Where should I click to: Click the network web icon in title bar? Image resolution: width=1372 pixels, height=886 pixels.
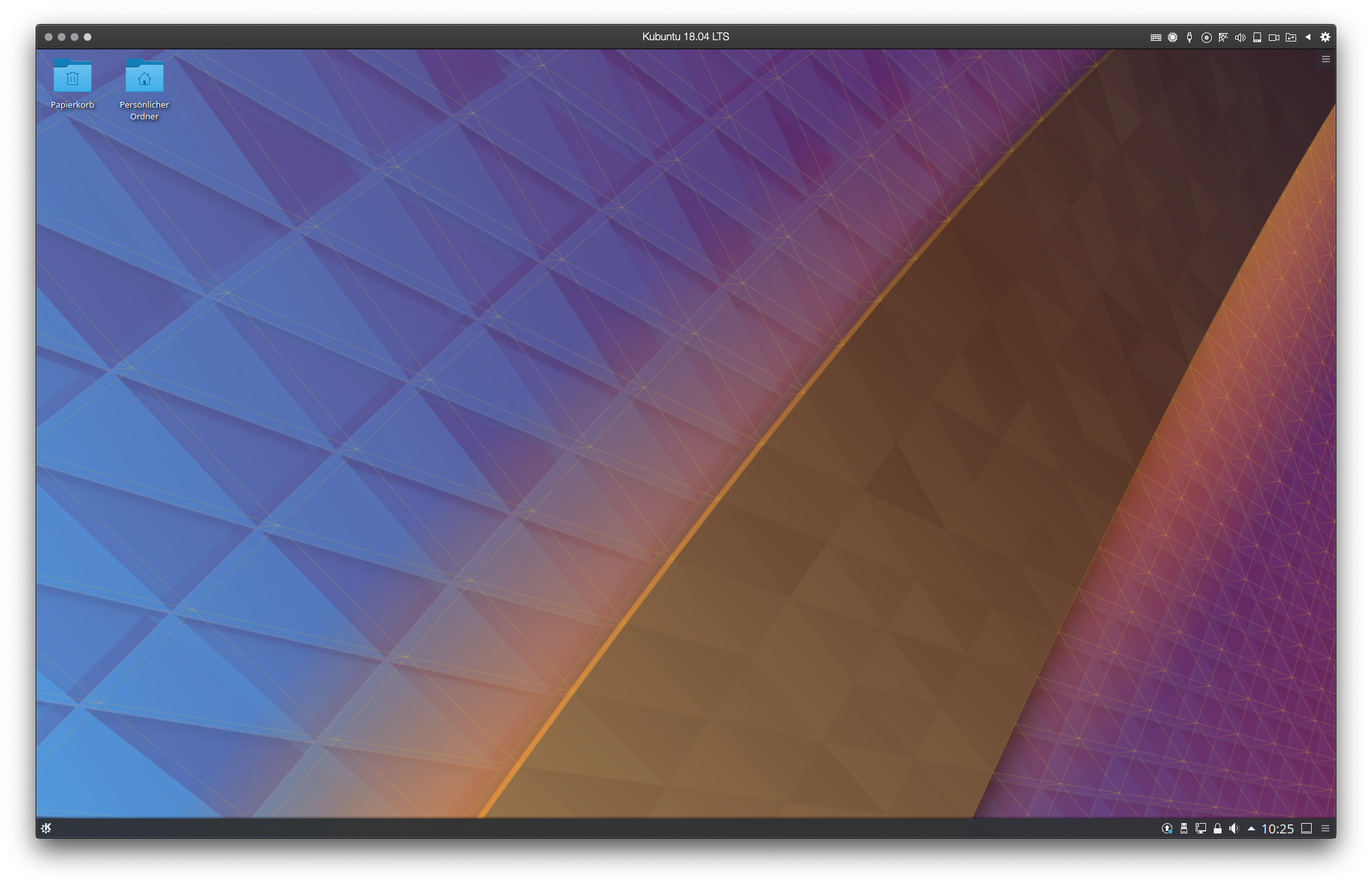[1223, 38]
